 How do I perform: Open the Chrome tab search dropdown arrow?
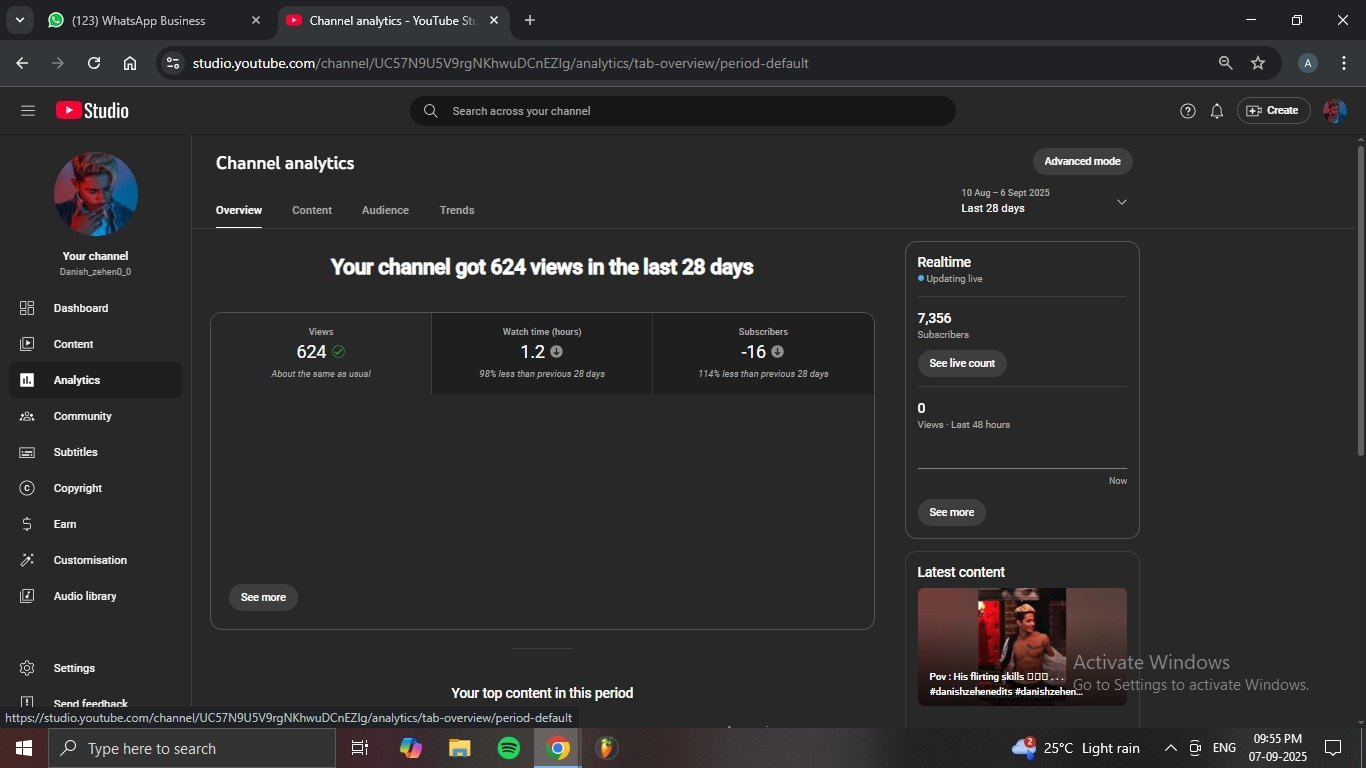[x=19, y=20]
